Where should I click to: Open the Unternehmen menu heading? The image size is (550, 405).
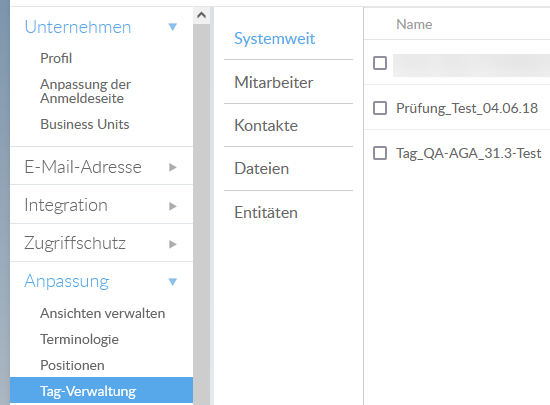pyautogui.click(x=78, y=27)
